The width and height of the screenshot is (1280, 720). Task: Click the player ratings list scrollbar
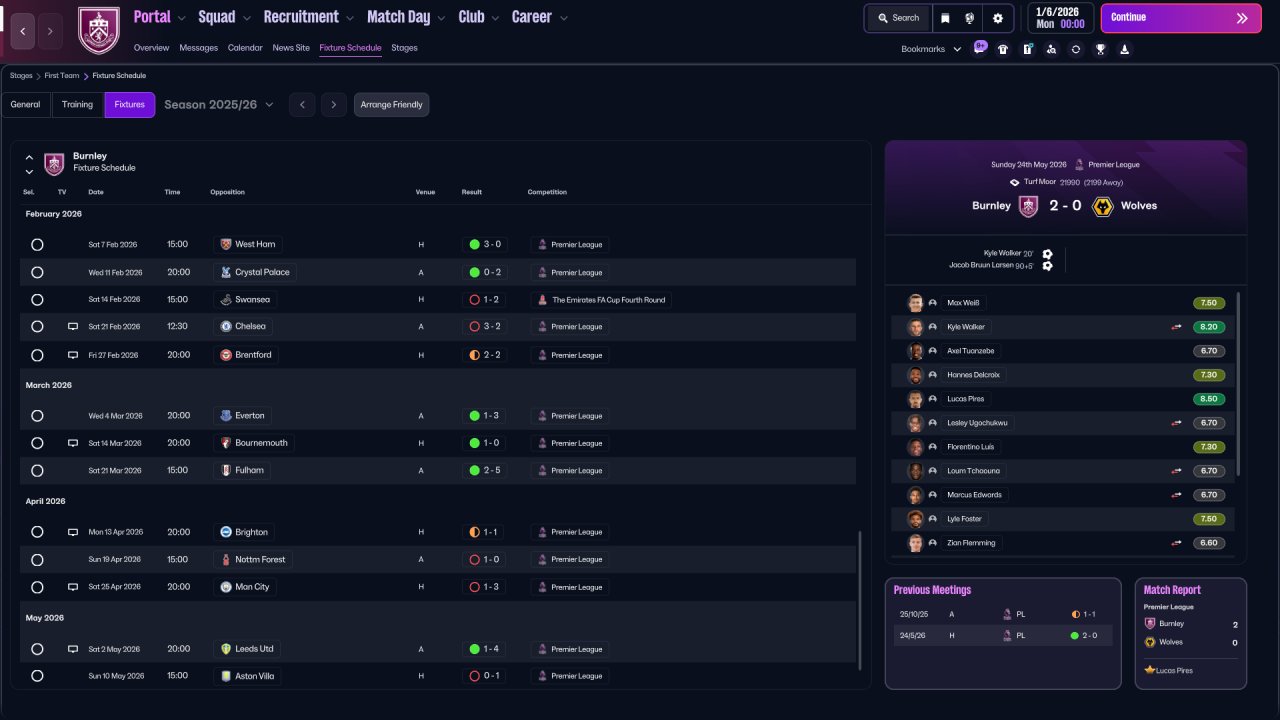click(x=1238, y=384)
